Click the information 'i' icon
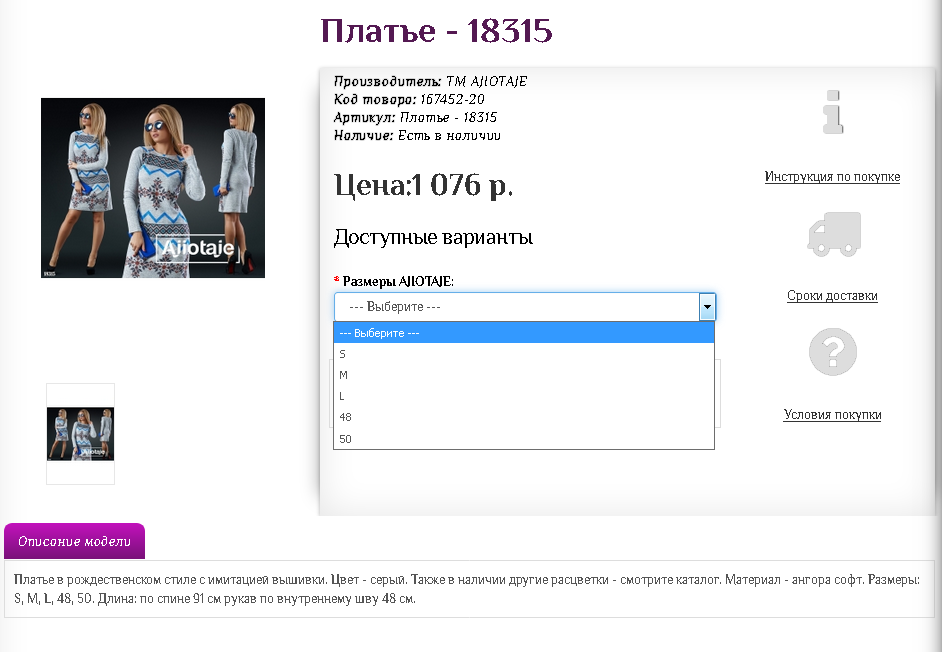Screen dimensions: 942x652 click(x=832, y=112)
